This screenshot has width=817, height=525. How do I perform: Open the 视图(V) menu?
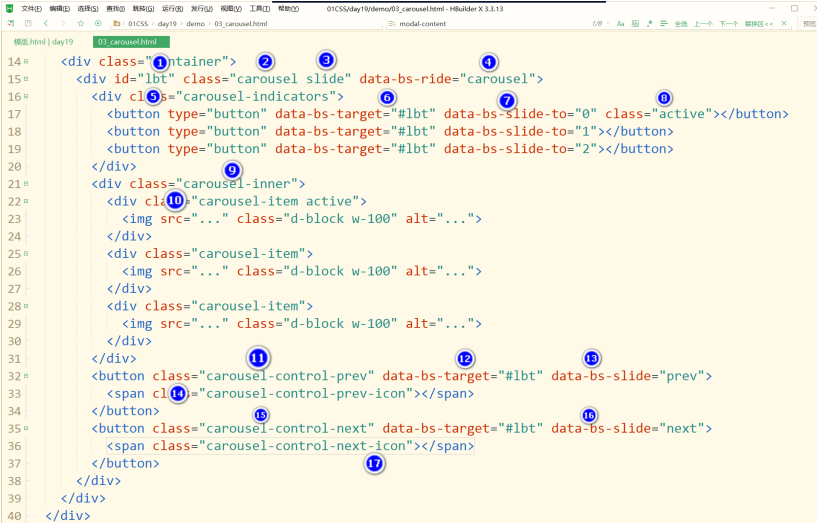231,9
